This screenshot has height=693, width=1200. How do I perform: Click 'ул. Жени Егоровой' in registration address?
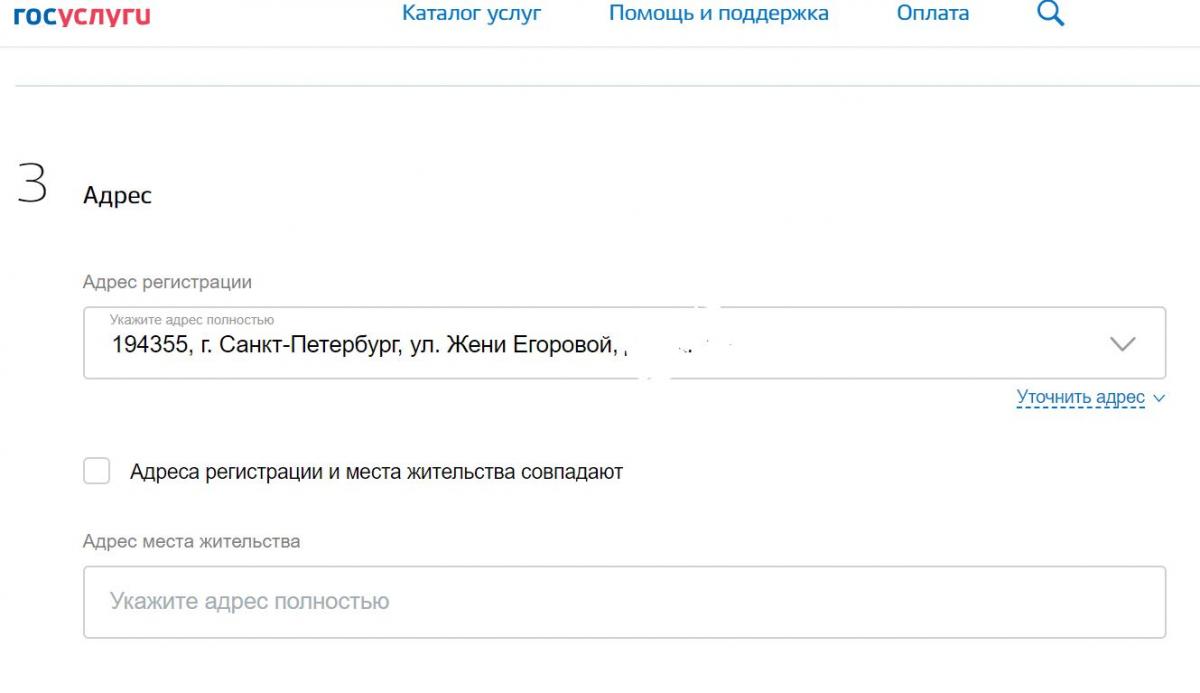coord(511,346)
